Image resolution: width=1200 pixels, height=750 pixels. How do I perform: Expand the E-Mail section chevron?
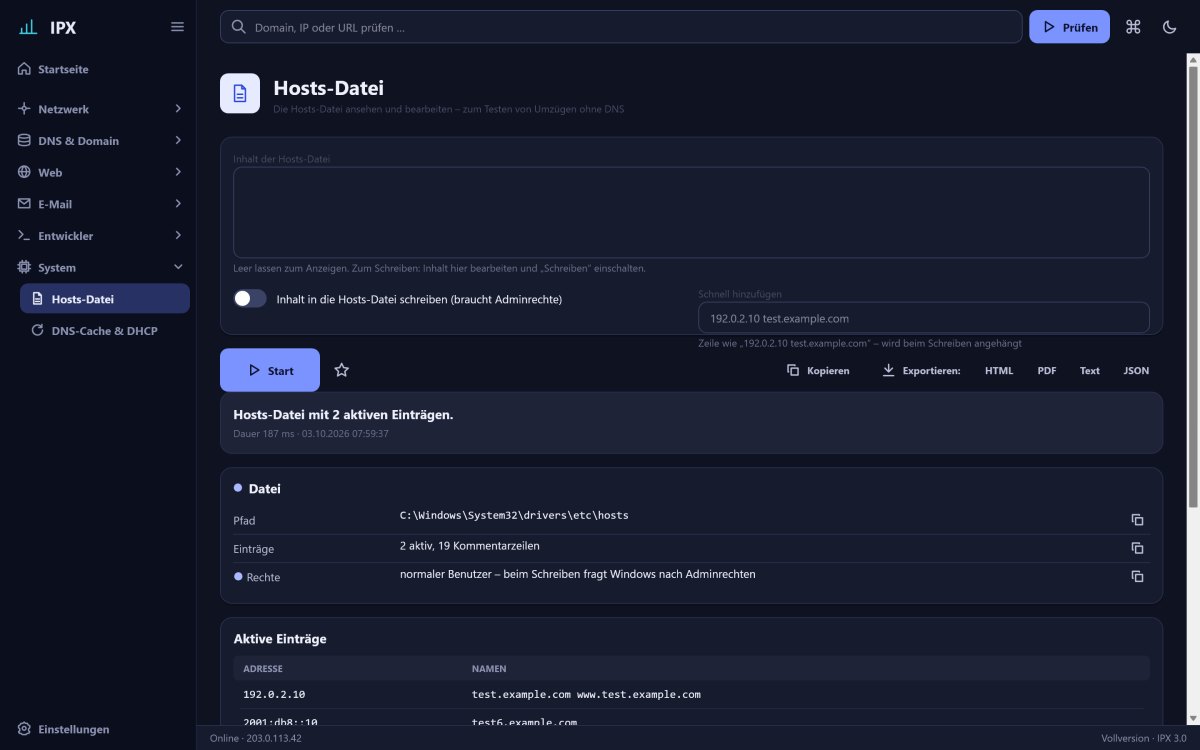178,204
